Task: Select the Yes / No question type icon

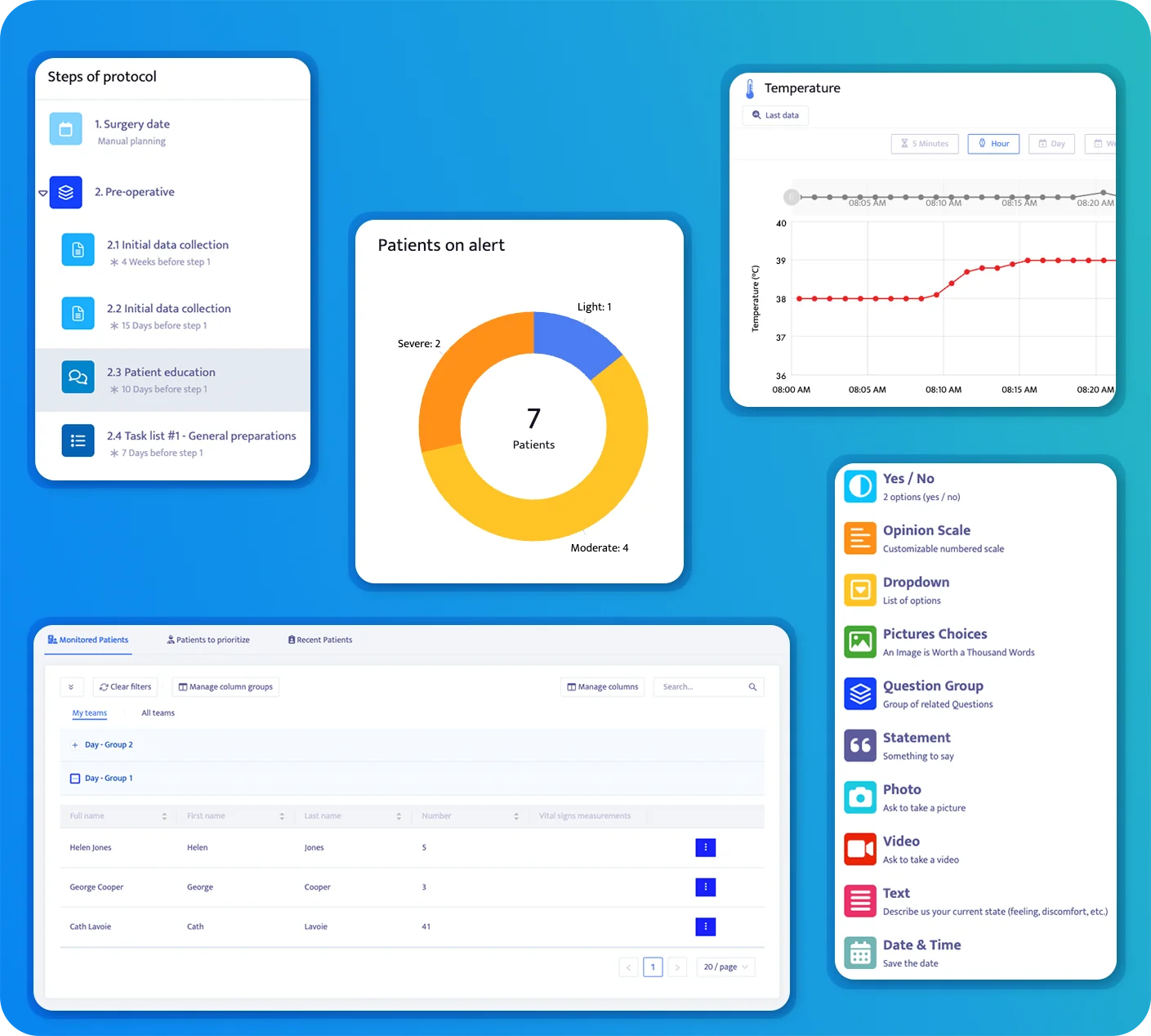Action: click(859, 487)
